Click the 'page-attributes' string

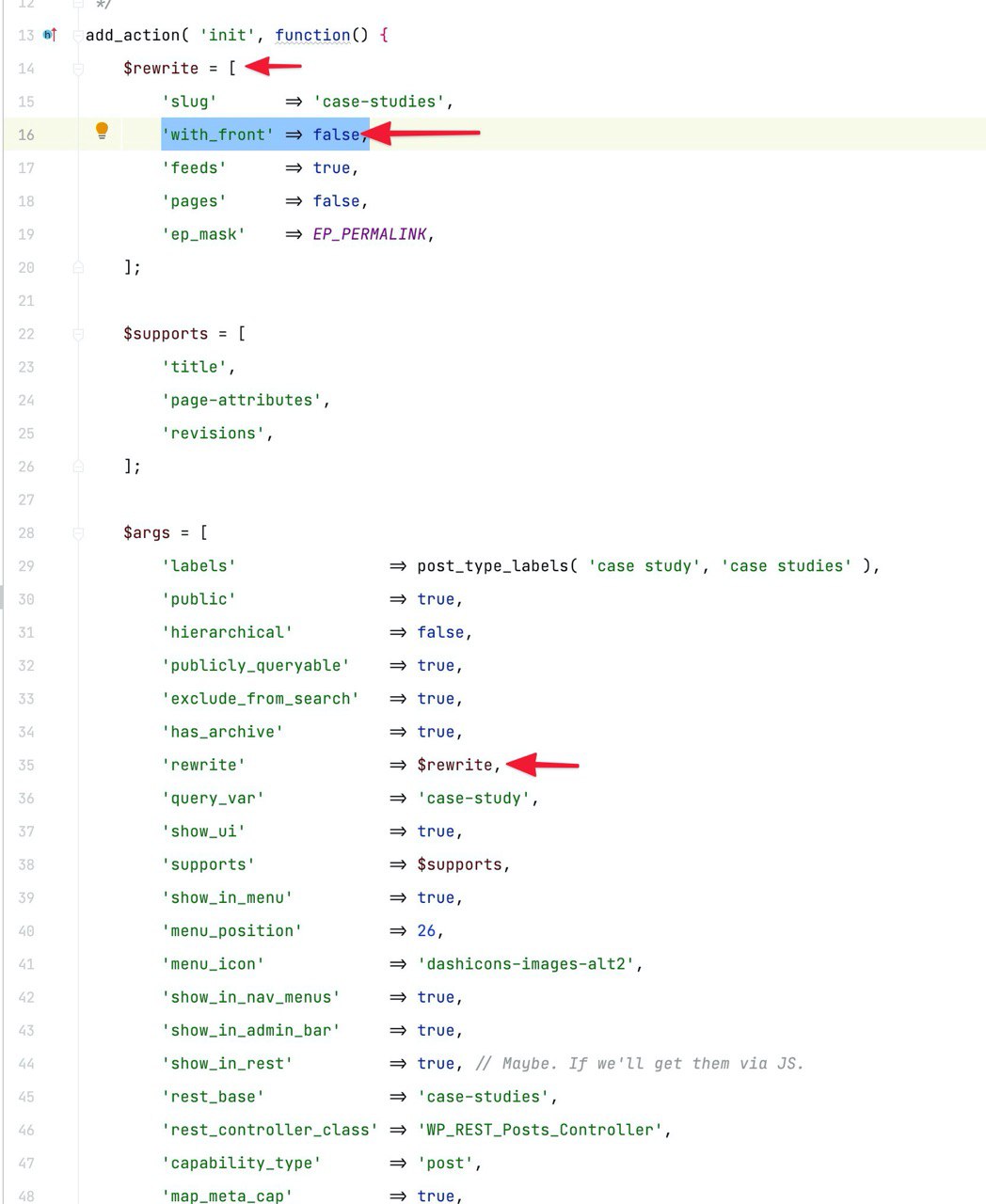tap(242, 401)
